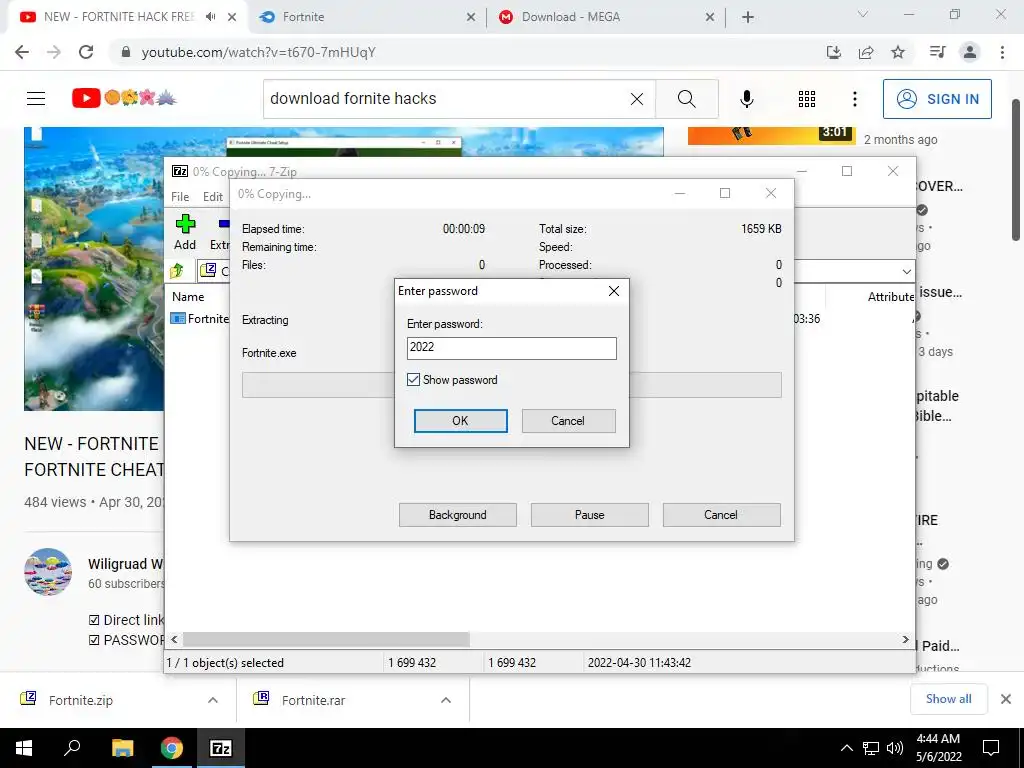Open File Explorer from taskbar
The height and width of the screenshot is (768, 1024).
(122, 748)
